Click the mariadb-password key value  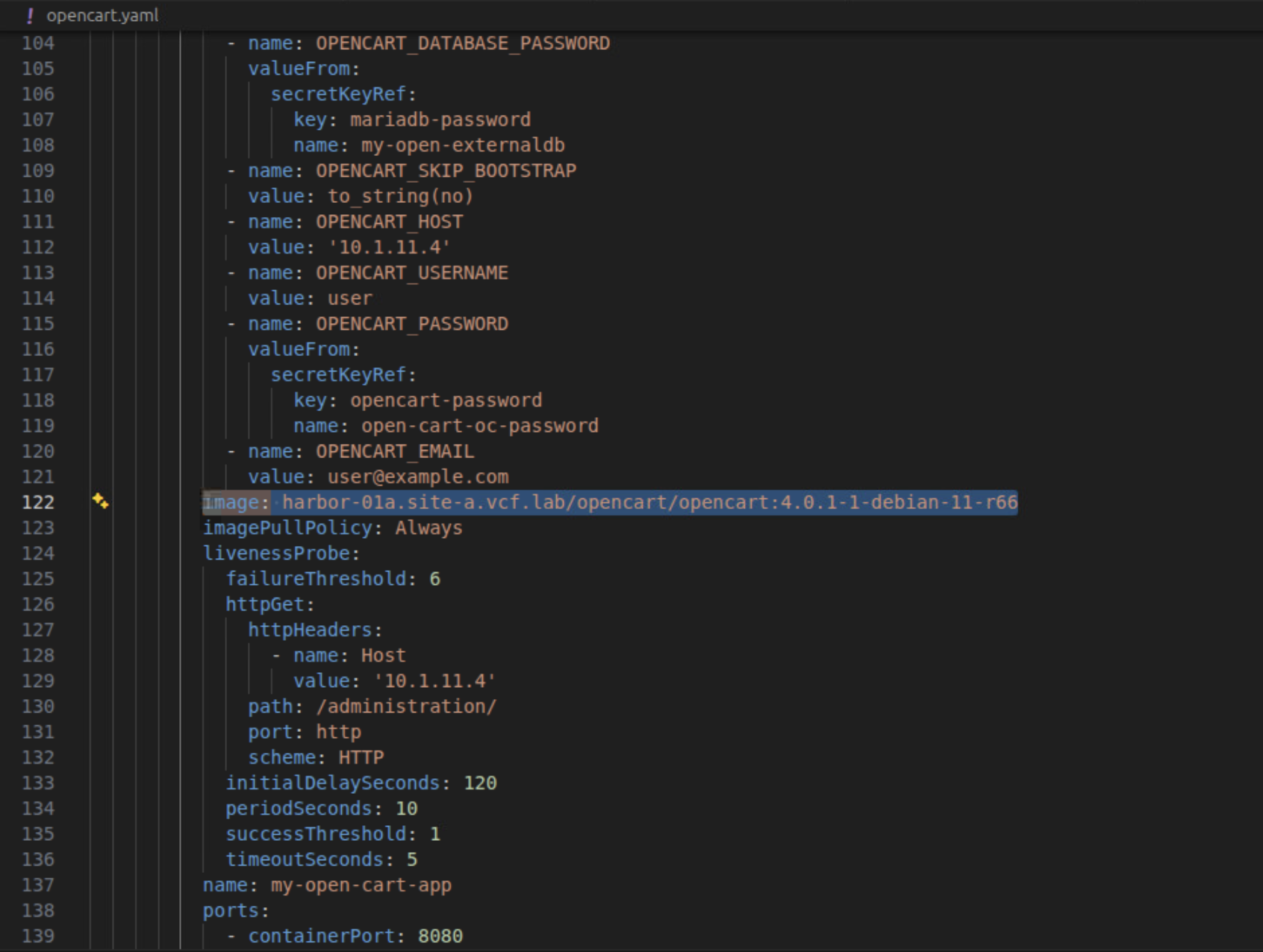440,119
